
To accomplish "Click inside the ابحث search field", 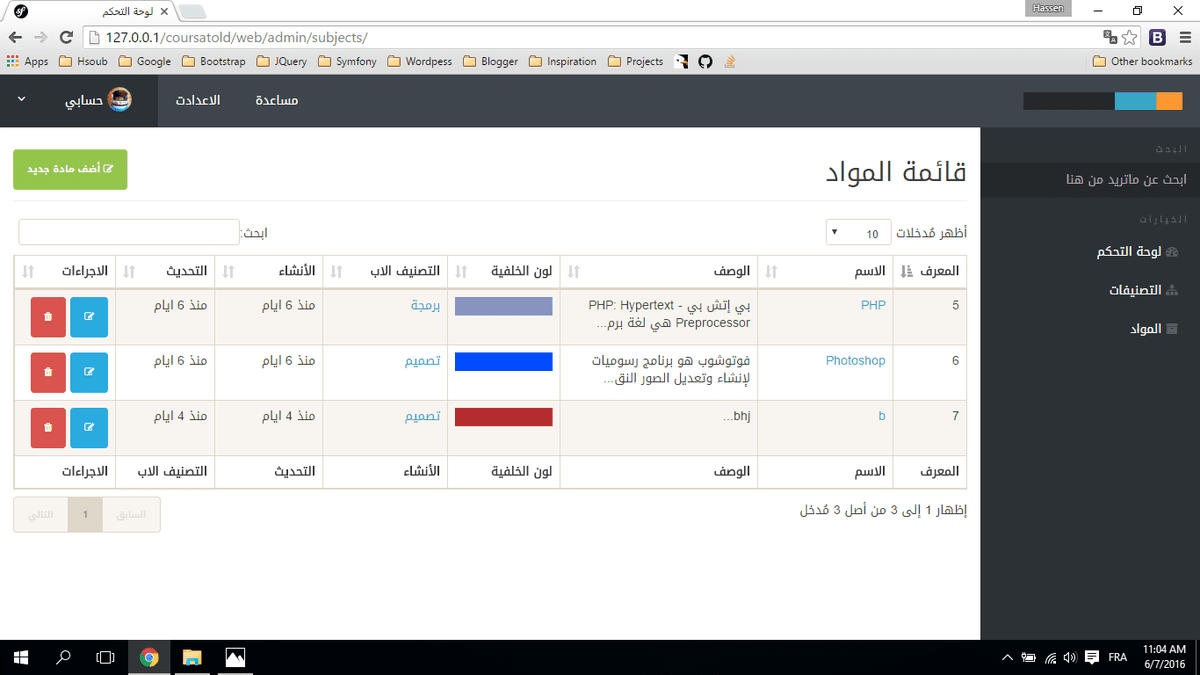I will 128,232.
